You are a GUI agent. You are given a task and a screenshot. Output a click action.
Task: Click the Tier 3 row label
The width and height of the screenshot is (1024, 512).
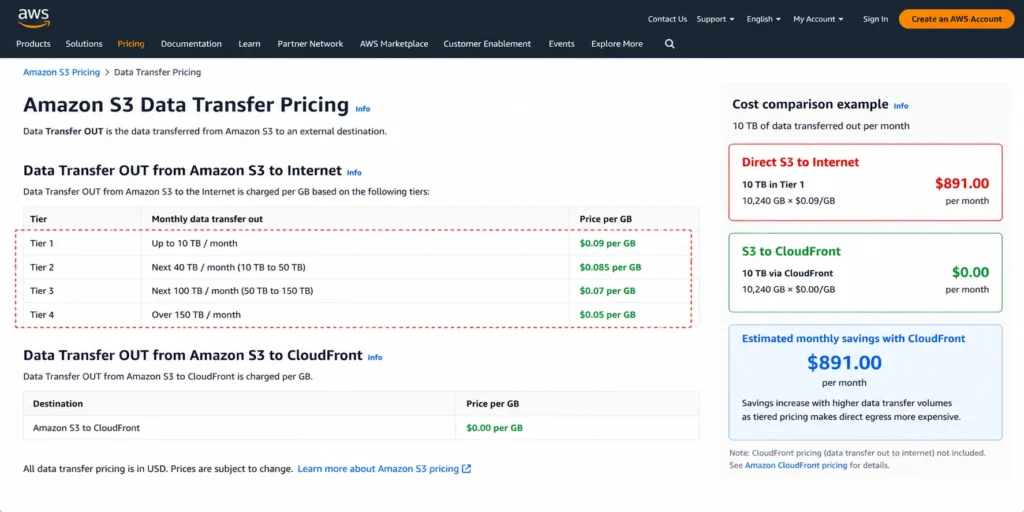coord(42,291)
